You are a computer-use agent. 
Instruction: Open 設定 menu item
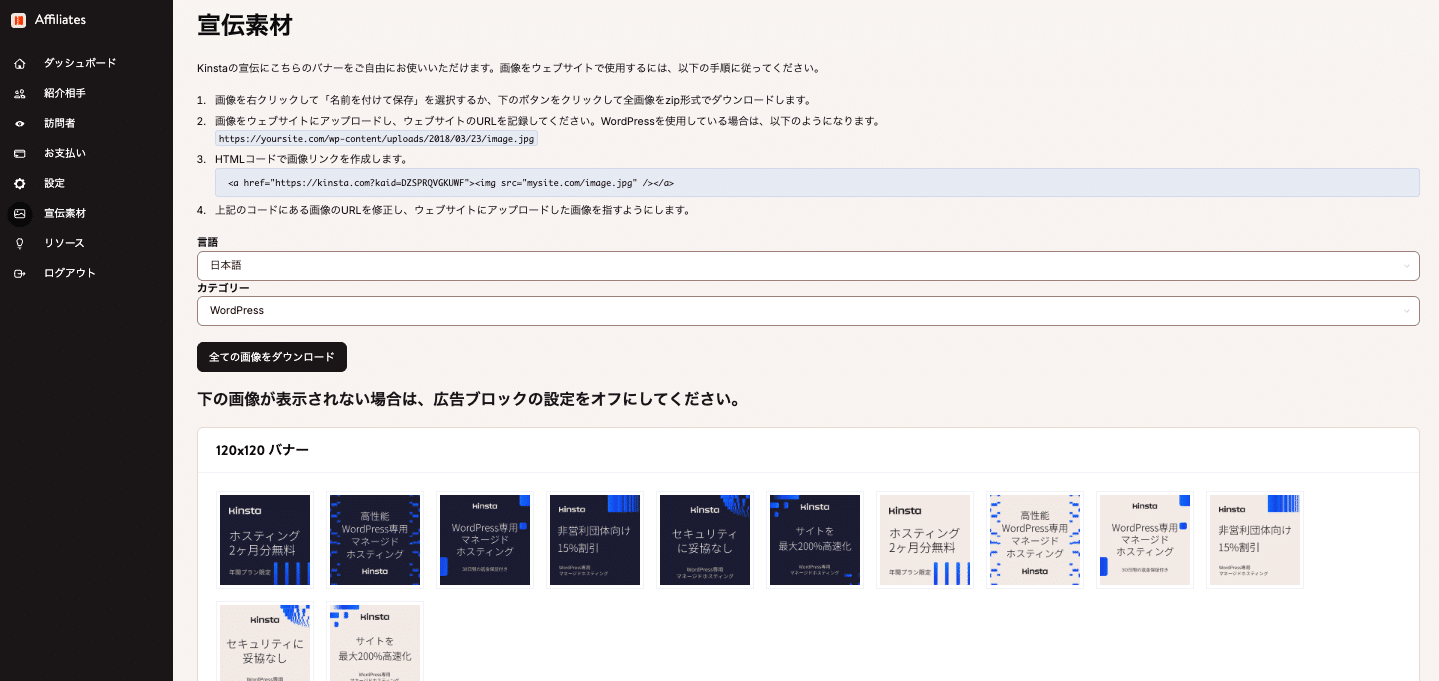pyautogui.click(x=54, y=183)
